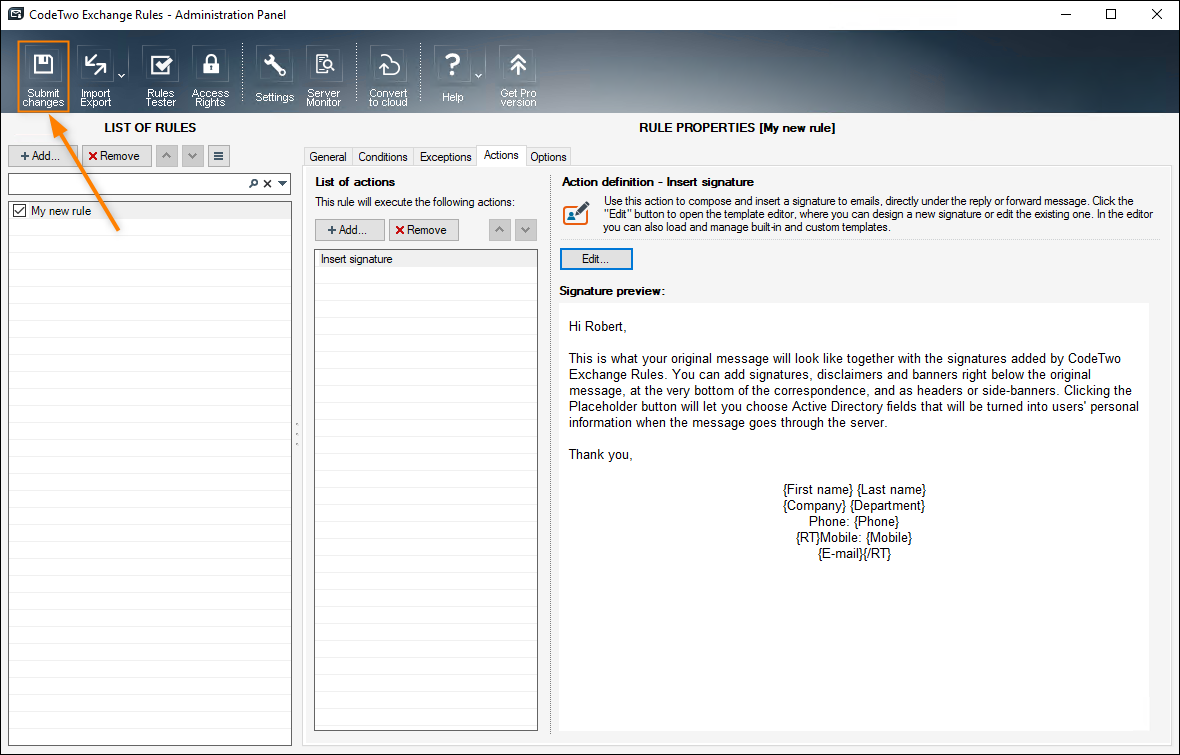
Task: Switch to the Exceptions tab
Action: (x=446, y=157)
